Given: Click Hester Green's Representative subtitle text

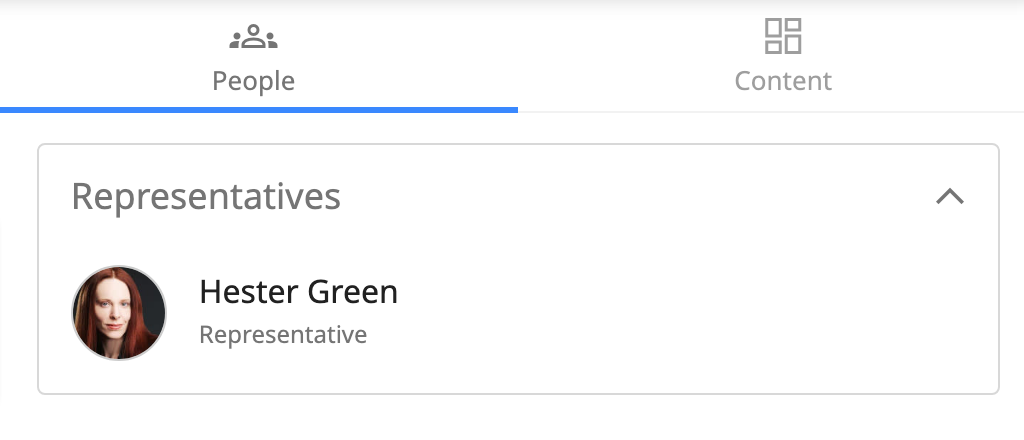Looking at the screenshot, I should tap(283, 335).
